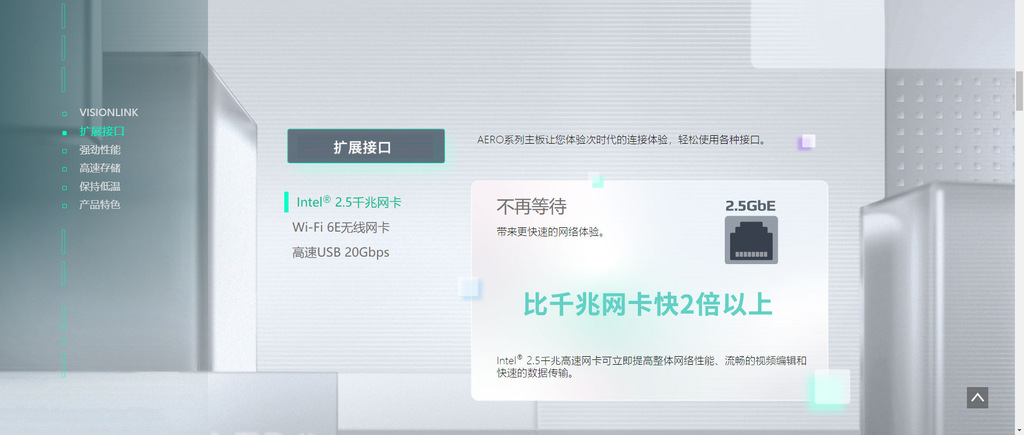Click the back-to-top arrow icon
1024x435 pixels.
tap(977, 397)
